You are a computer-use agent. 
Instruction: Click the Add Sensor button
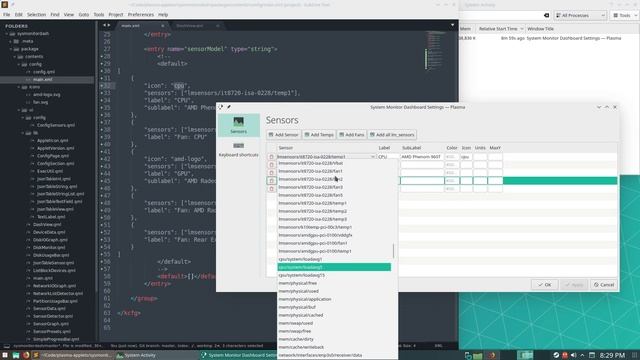pos(283,135)
